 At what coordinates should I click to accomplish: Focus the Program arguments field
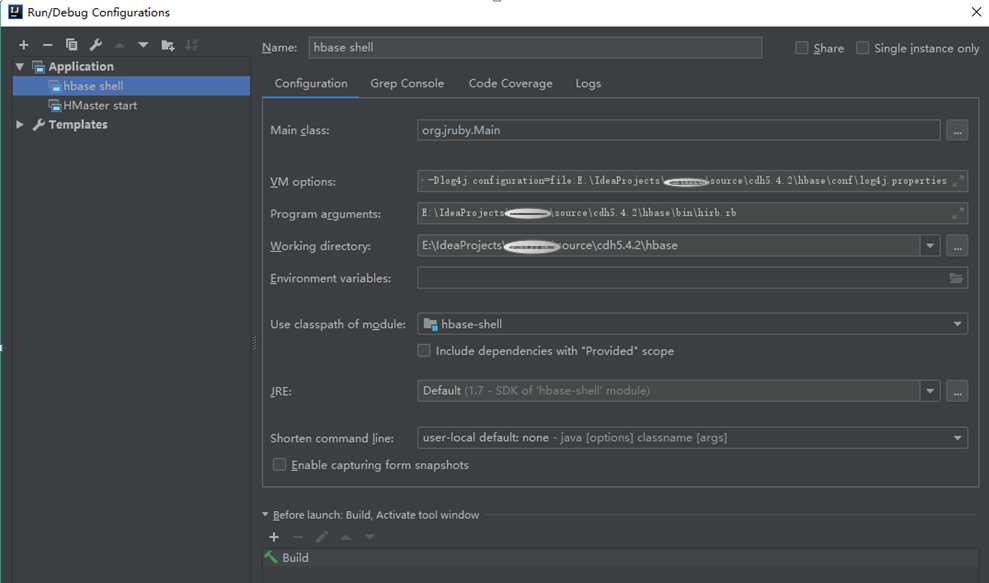click(x=693, y=213)
